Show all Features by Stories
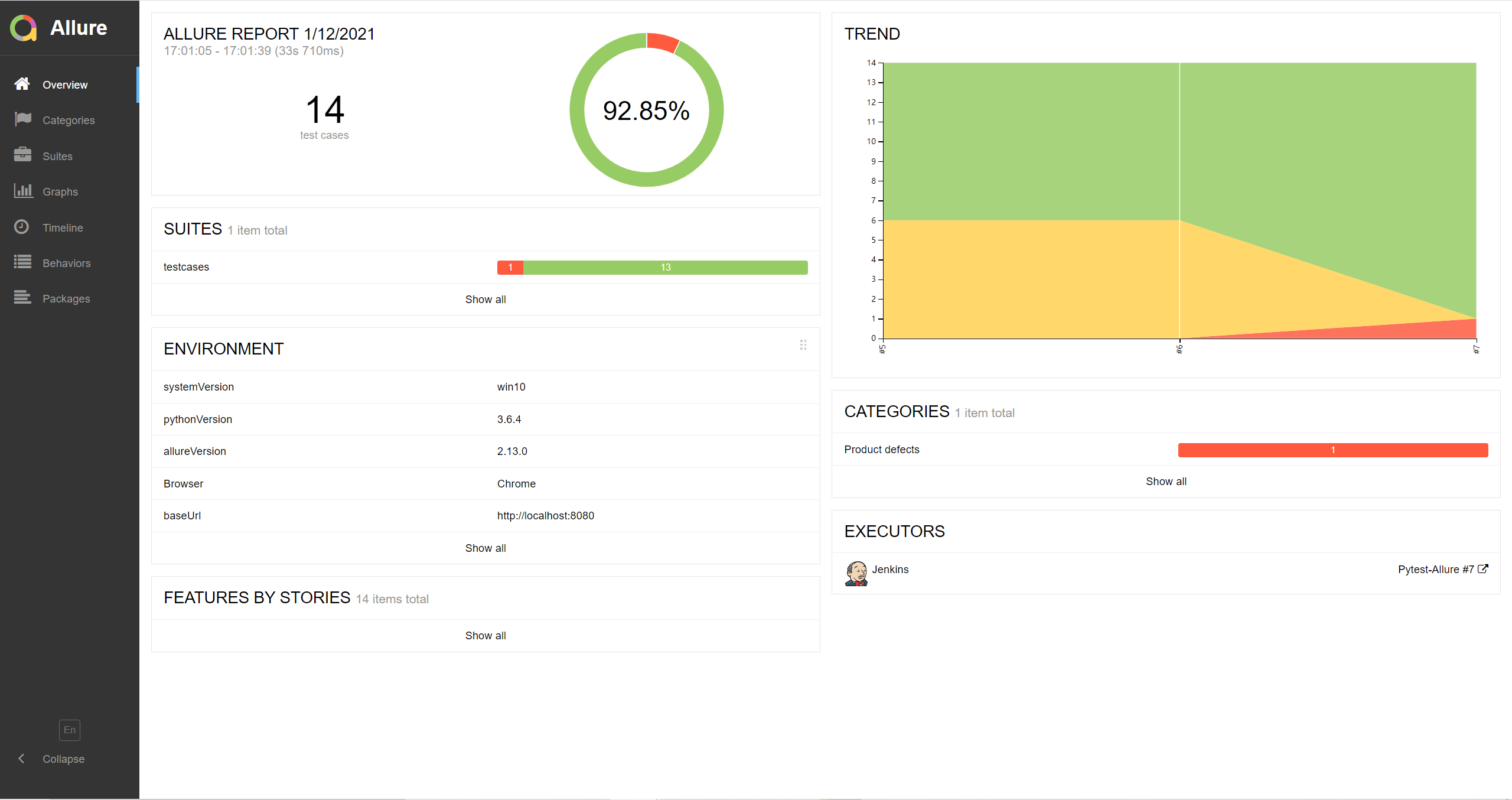 point(485,636)
